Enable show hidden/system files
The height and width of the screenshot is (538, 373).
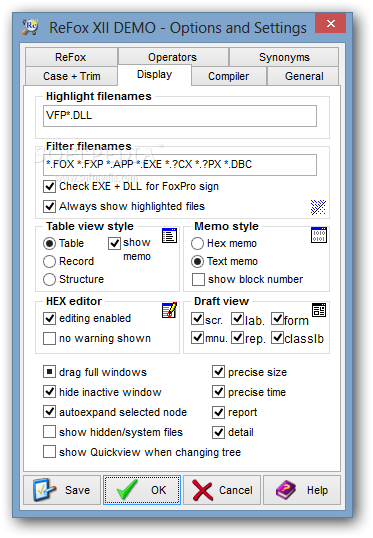[49, 432]
